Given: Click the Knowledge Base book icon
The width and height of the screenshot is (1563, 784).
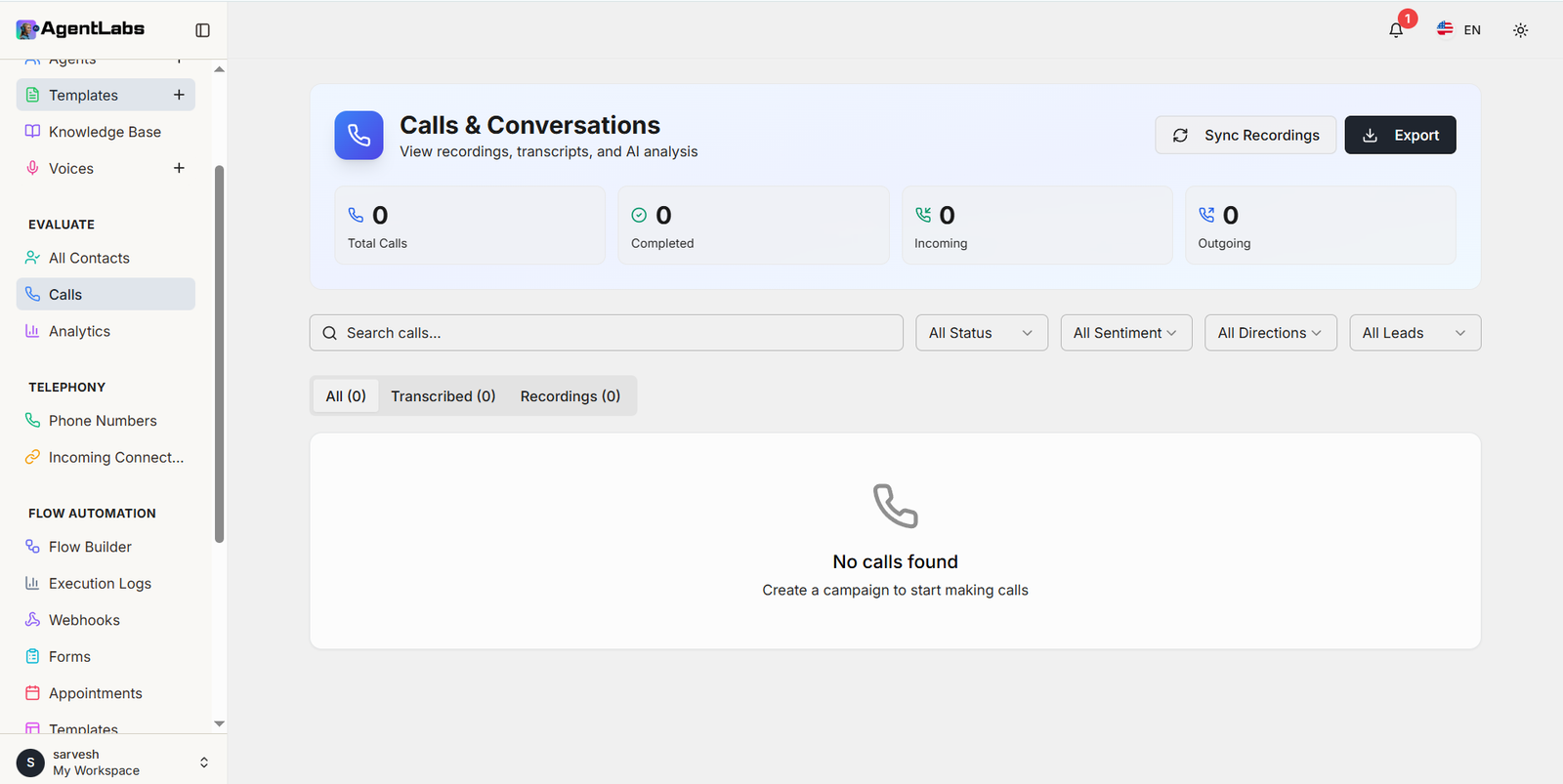Looking at the screenshot, I should (32, 131).
